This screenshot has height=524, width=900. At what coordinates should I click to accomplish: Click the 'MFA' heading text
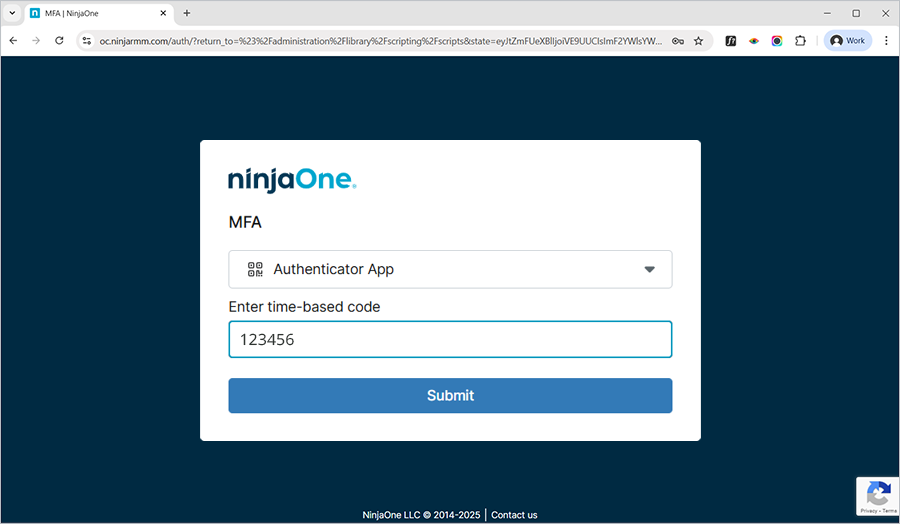point(245,222)
